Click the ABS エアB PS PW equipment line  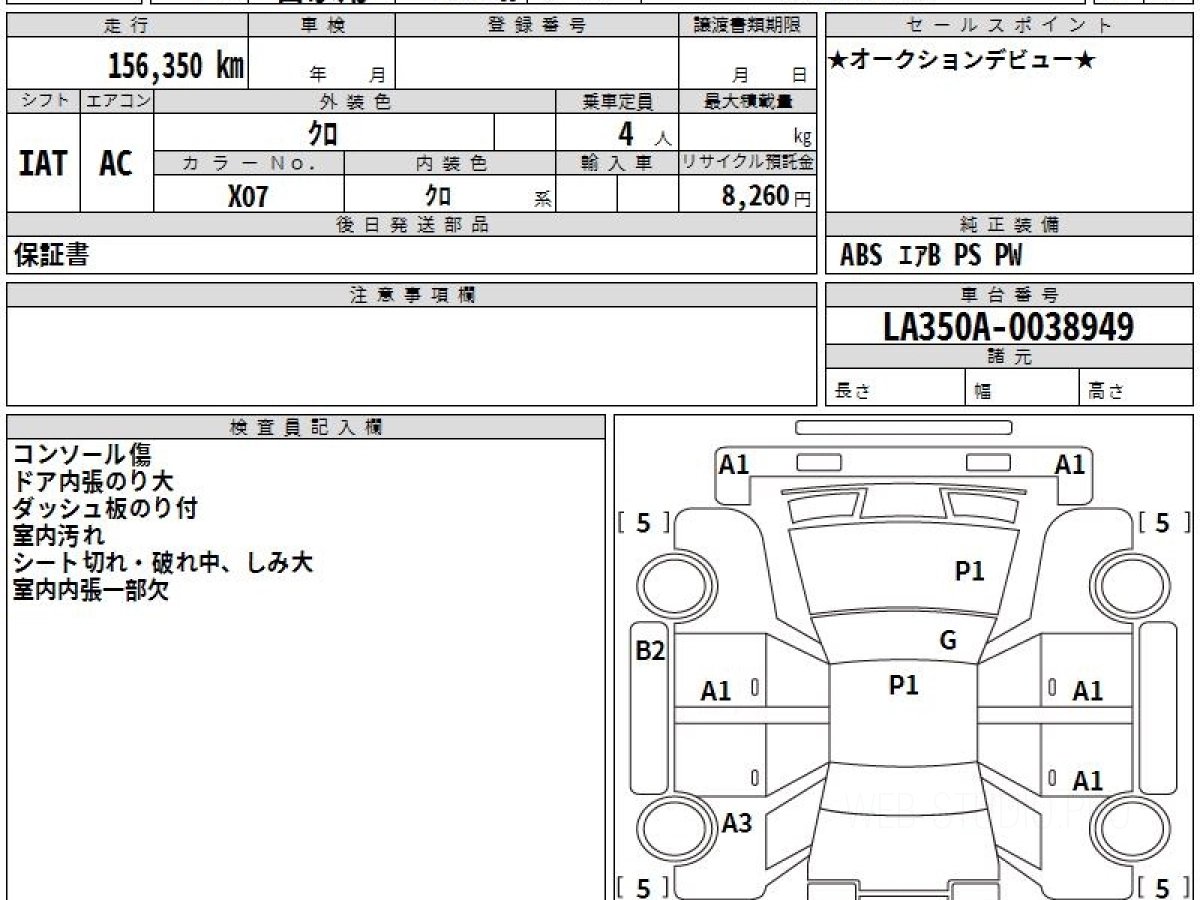coord(931,256)
